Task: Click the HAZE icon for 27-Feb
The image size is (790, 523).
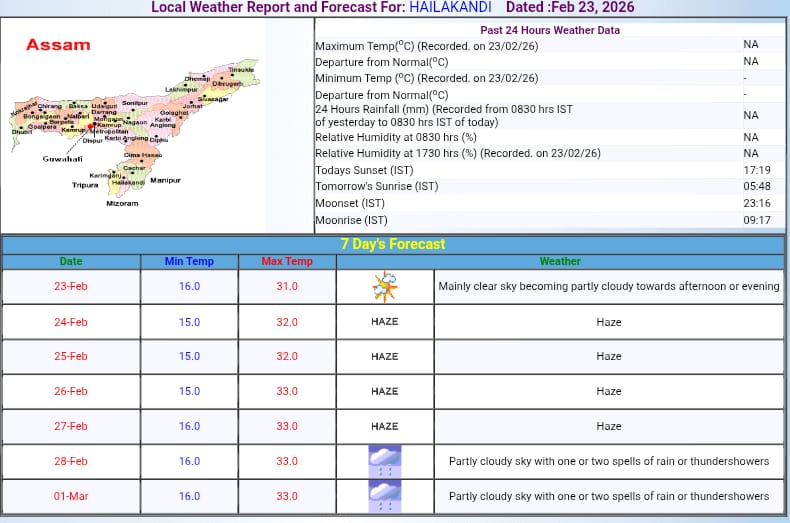Action: pos(385,426)
